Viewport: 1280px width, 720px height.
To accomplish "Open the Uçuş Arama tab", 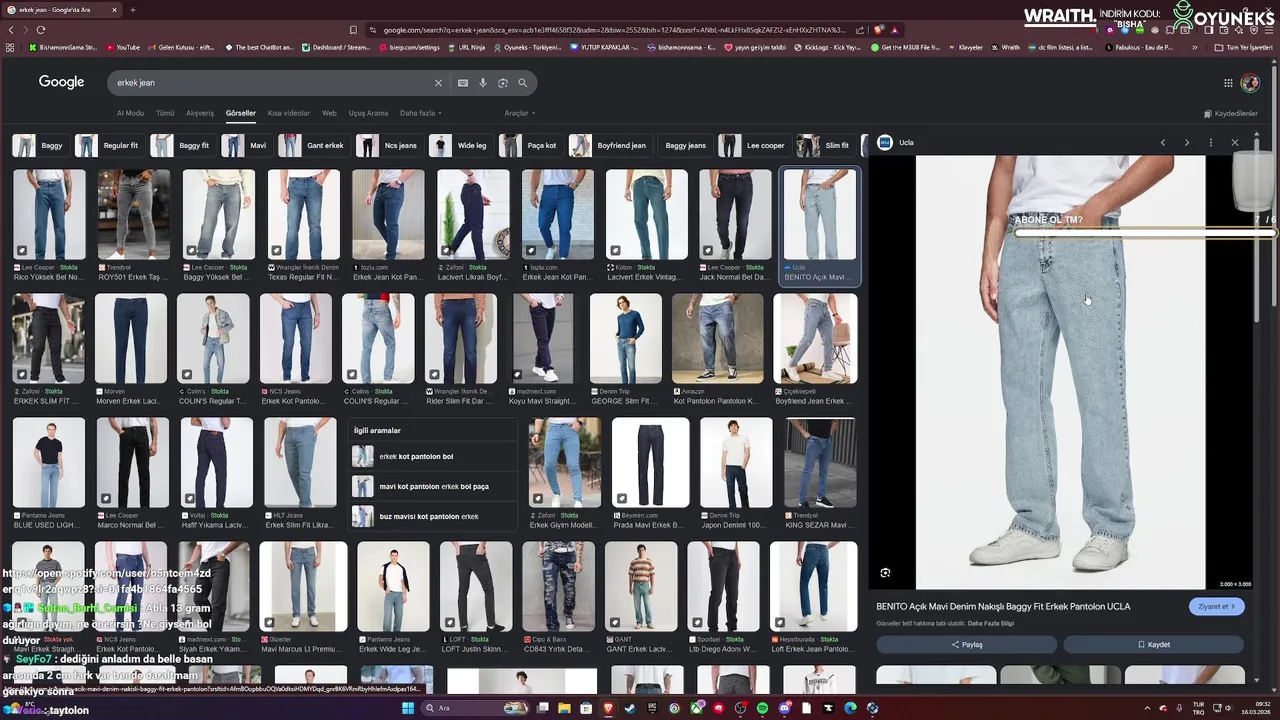I will (x=368, y=113).
